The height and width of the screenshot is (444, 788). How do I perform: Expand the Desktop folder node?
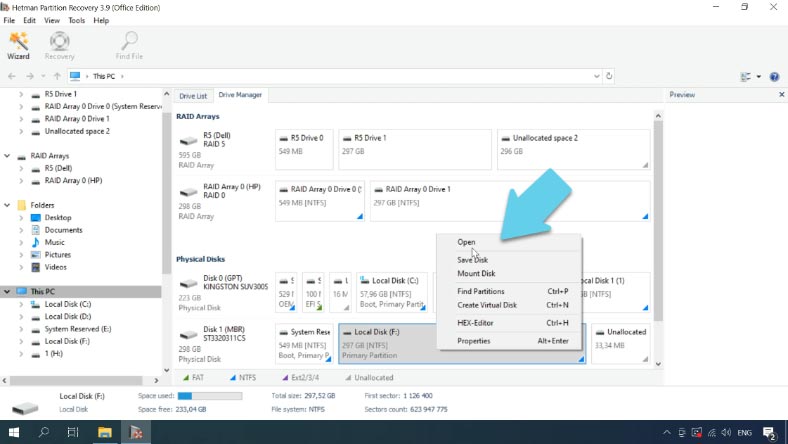(21, 218)
